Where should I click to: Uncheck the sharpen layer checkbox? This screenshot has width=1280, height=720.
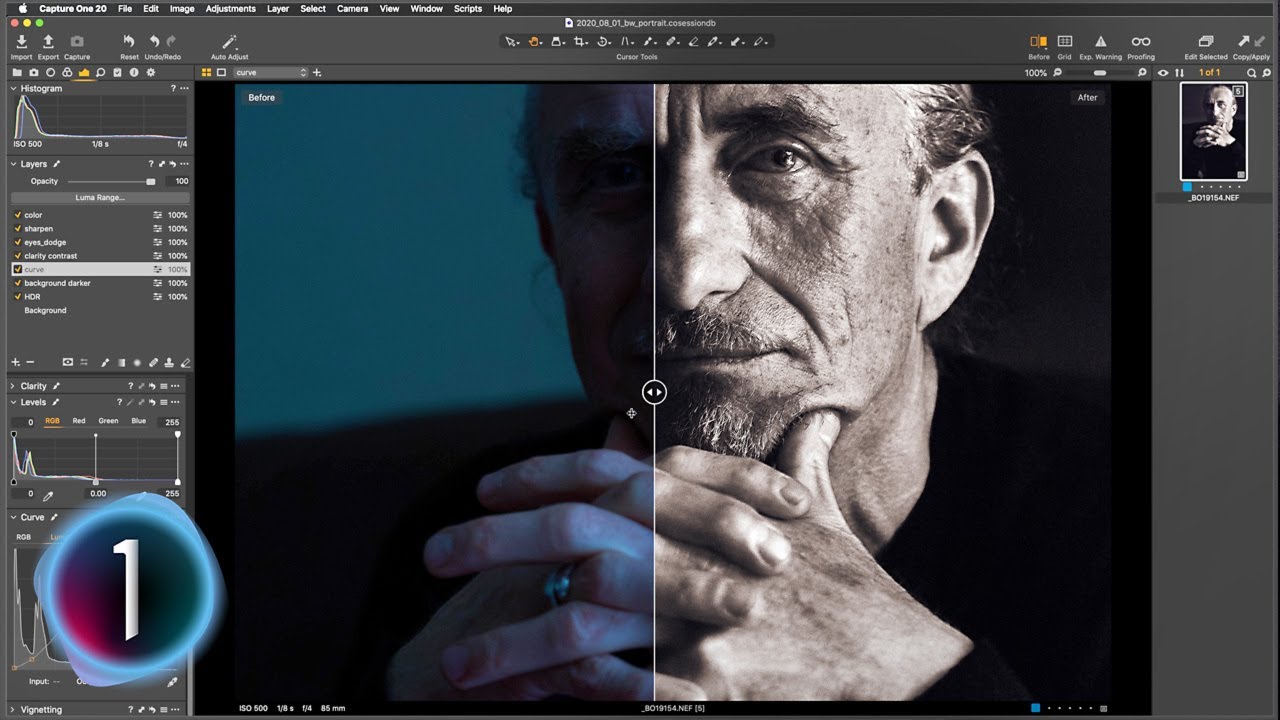(18, 229)
